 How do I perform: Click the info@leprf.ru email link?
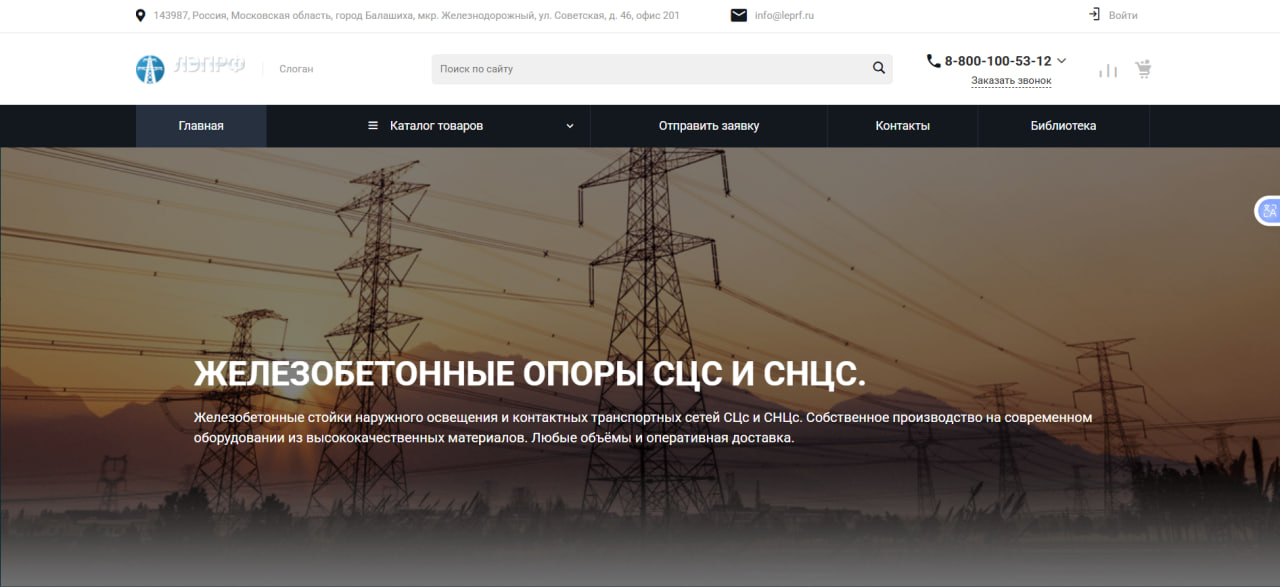(784, 15)
